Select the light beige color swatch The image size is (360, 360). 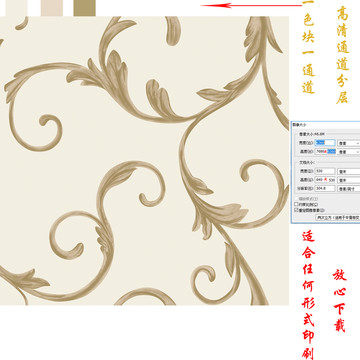pyautogui.click(x=52, y=8)
